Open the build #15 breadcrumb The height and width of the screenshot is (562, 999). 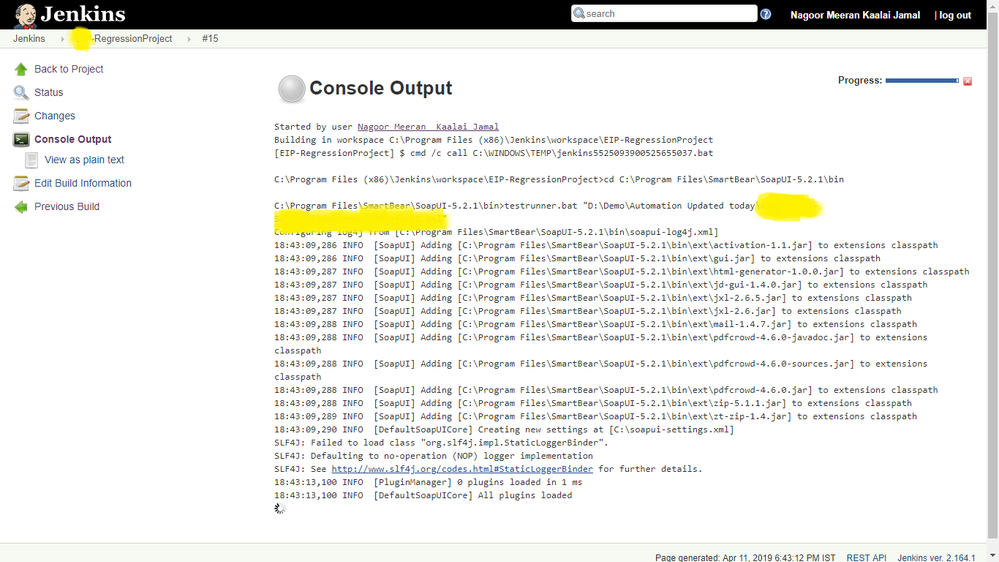click(210, 39)
